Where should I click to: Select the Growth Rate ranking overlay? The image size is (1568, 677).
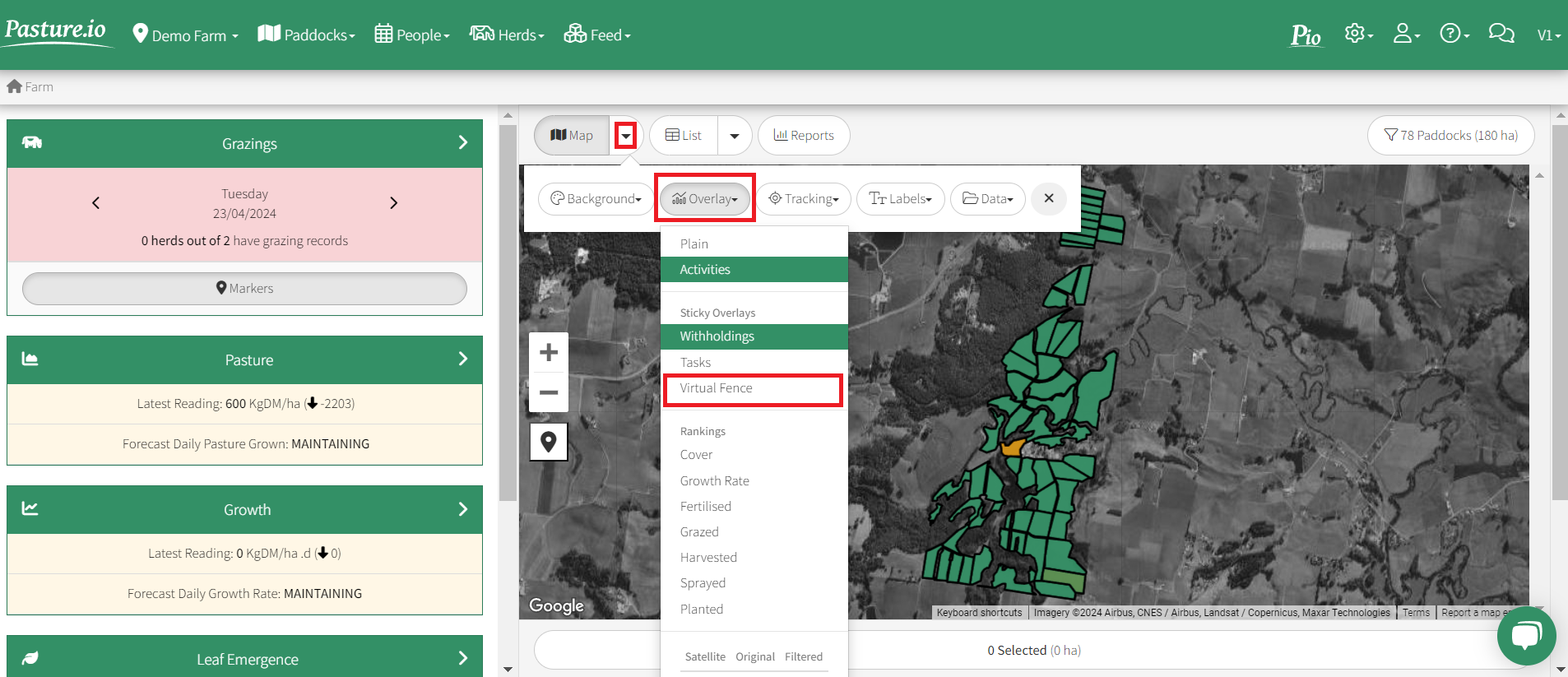(x=714, y=481)
